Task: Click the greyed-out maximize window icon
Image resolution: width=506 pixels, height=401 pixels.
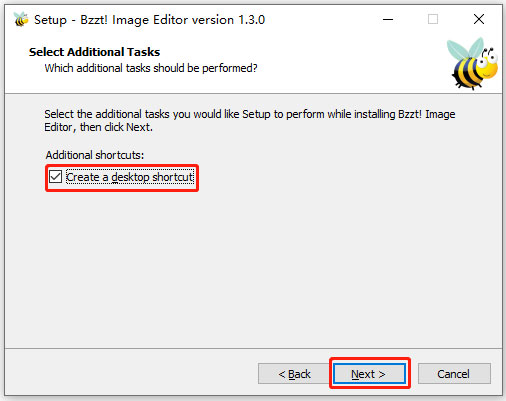Action: [x=433, y=19]
